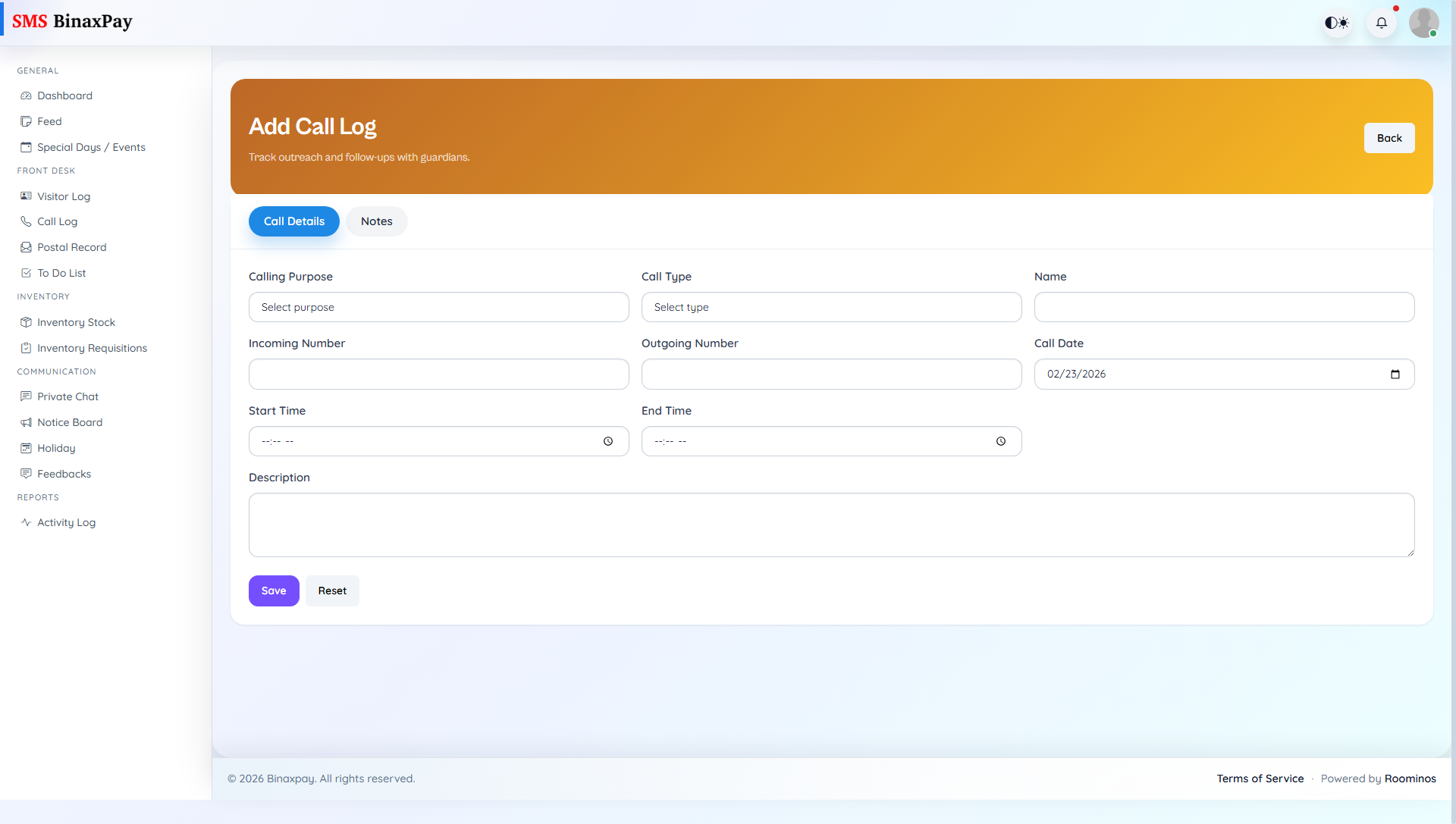Go to Notice Board in the sidebar
Viewport: 1456px width, 824px height.
coord(70,422)
